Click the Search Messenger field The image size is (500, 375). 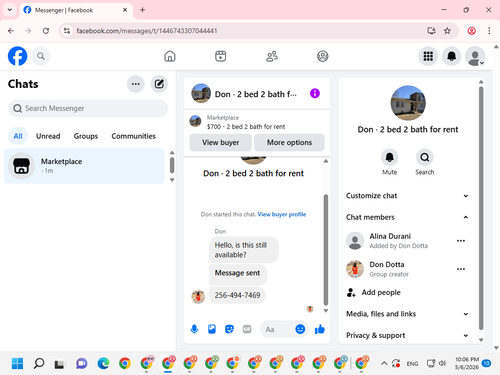tap(88, 108)
